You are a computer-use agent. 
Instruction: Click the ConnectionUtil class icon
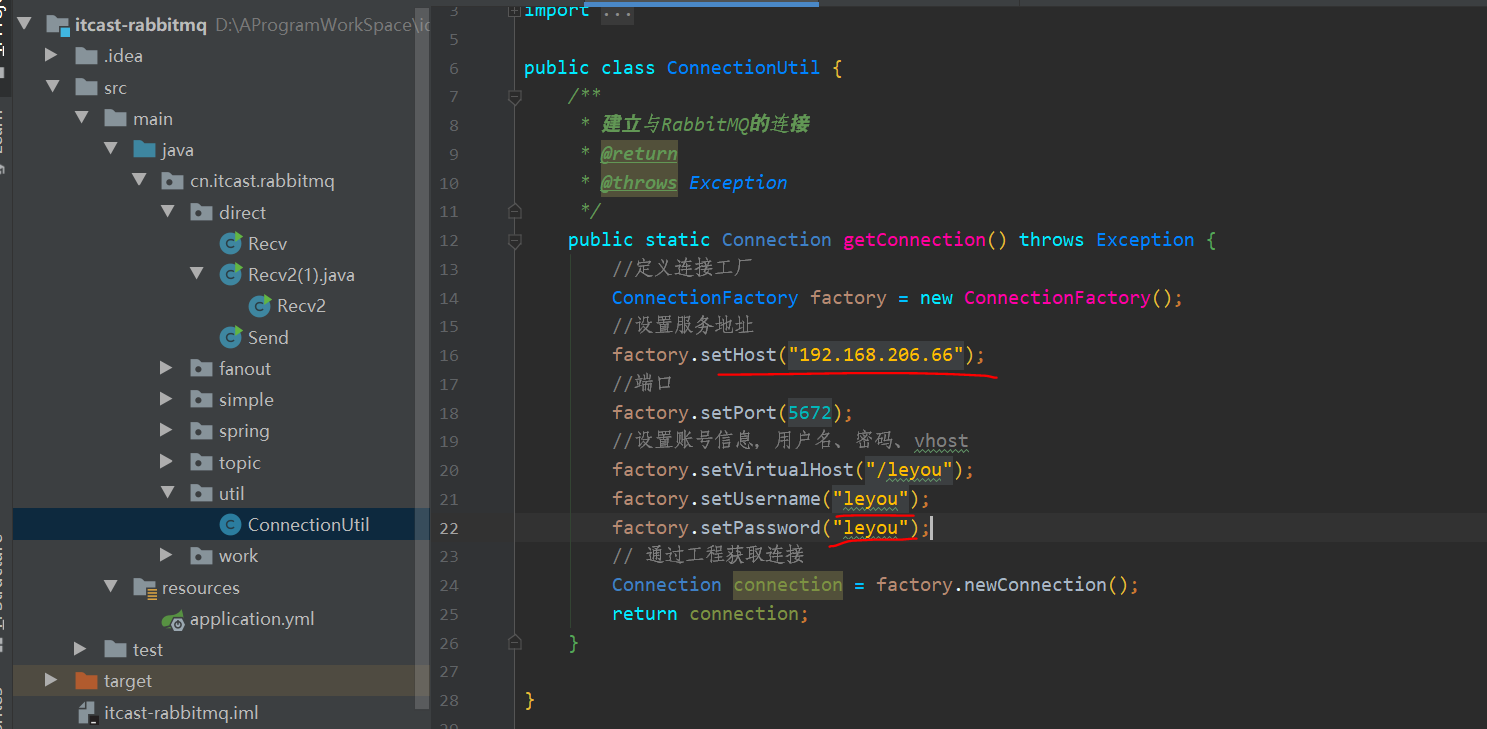pyautogui.click(x=231, y=524)
